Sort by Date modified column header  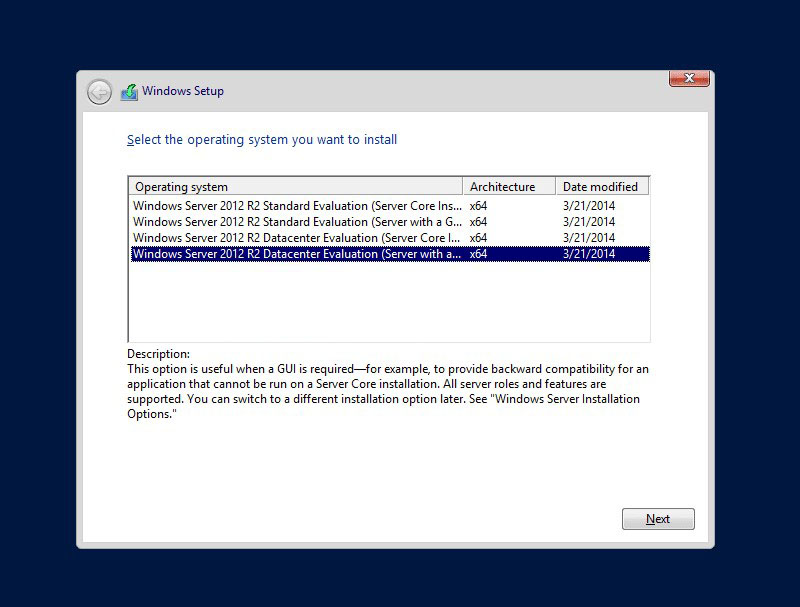(603, 187)
